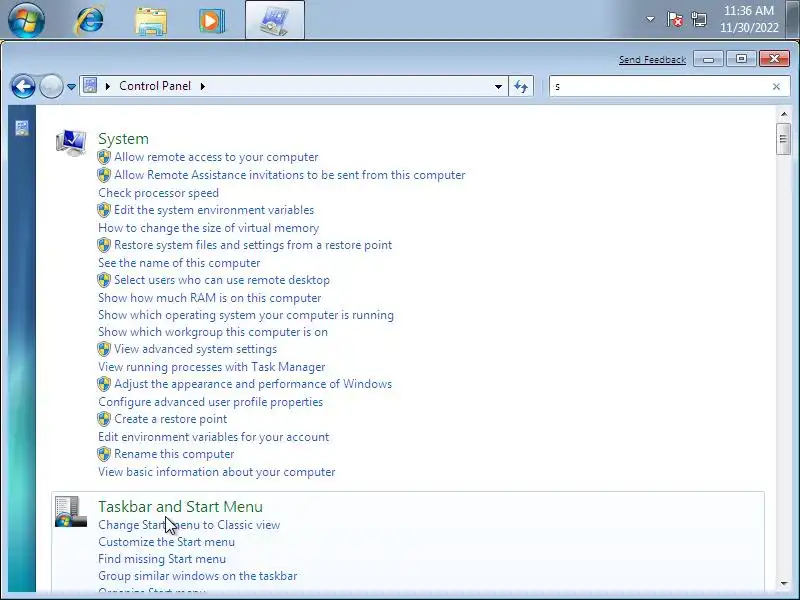Click shield icon by View advanced system settings
Screen dimensions: 800x600
(x=104, y=349)
